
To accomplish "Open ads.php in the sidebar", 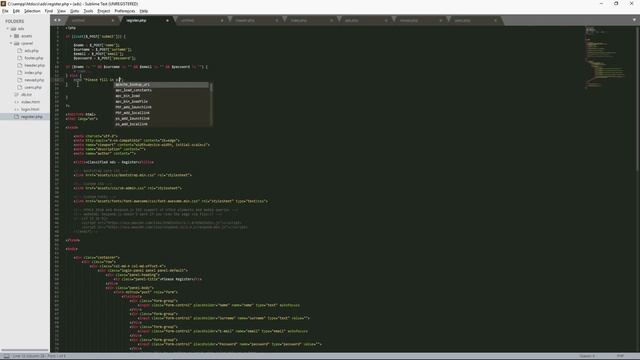I will (x=31, y=51).
